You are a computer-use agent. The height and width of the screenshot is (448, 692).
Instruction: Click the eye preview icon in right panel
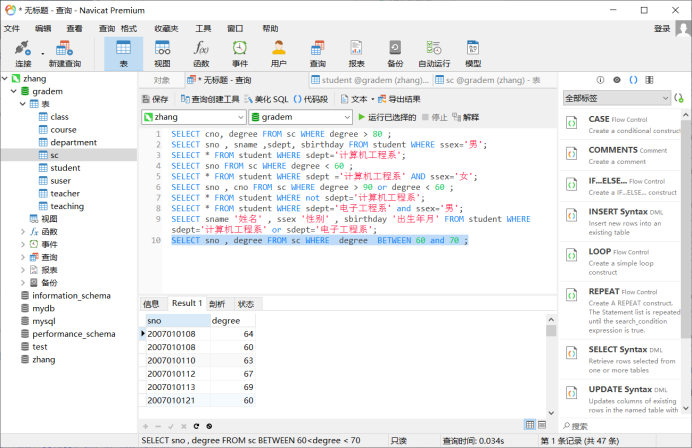pos(617,80)
